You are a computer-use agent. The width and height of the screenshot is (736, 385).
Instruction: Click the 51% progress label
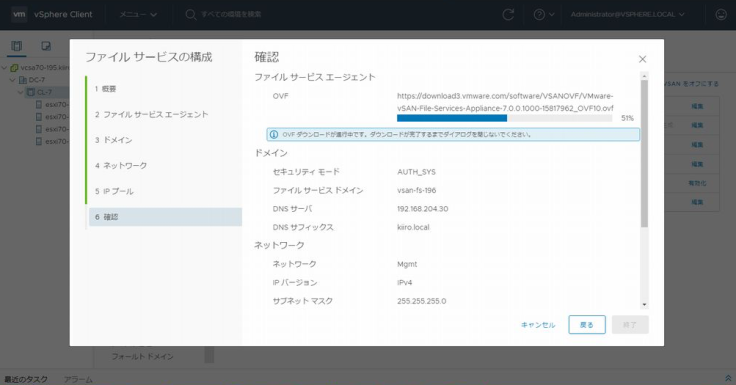tap(627, 118)
